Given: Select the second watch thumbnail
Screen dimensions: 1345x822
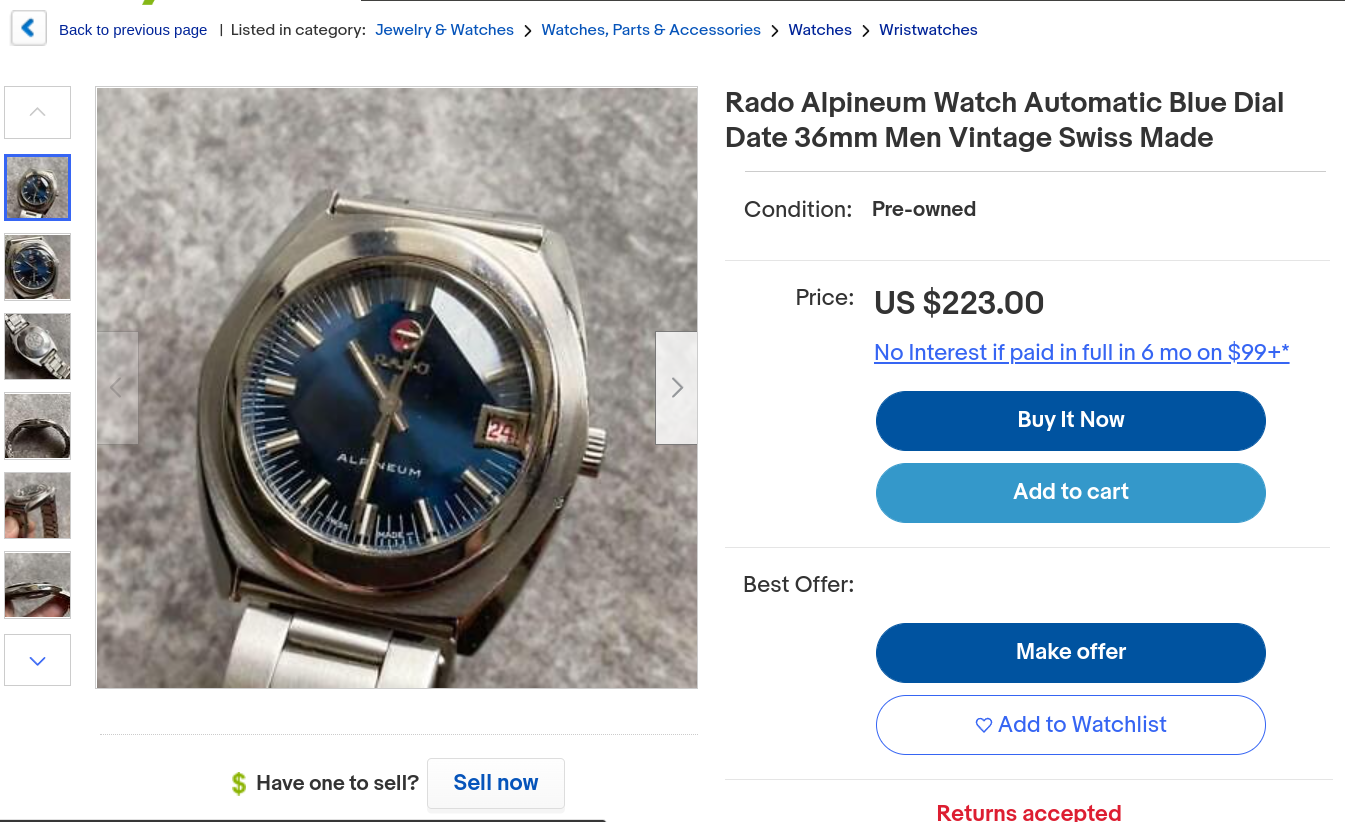Looking at the screenshot, I should pyautogui.click(x=38, y=267).
